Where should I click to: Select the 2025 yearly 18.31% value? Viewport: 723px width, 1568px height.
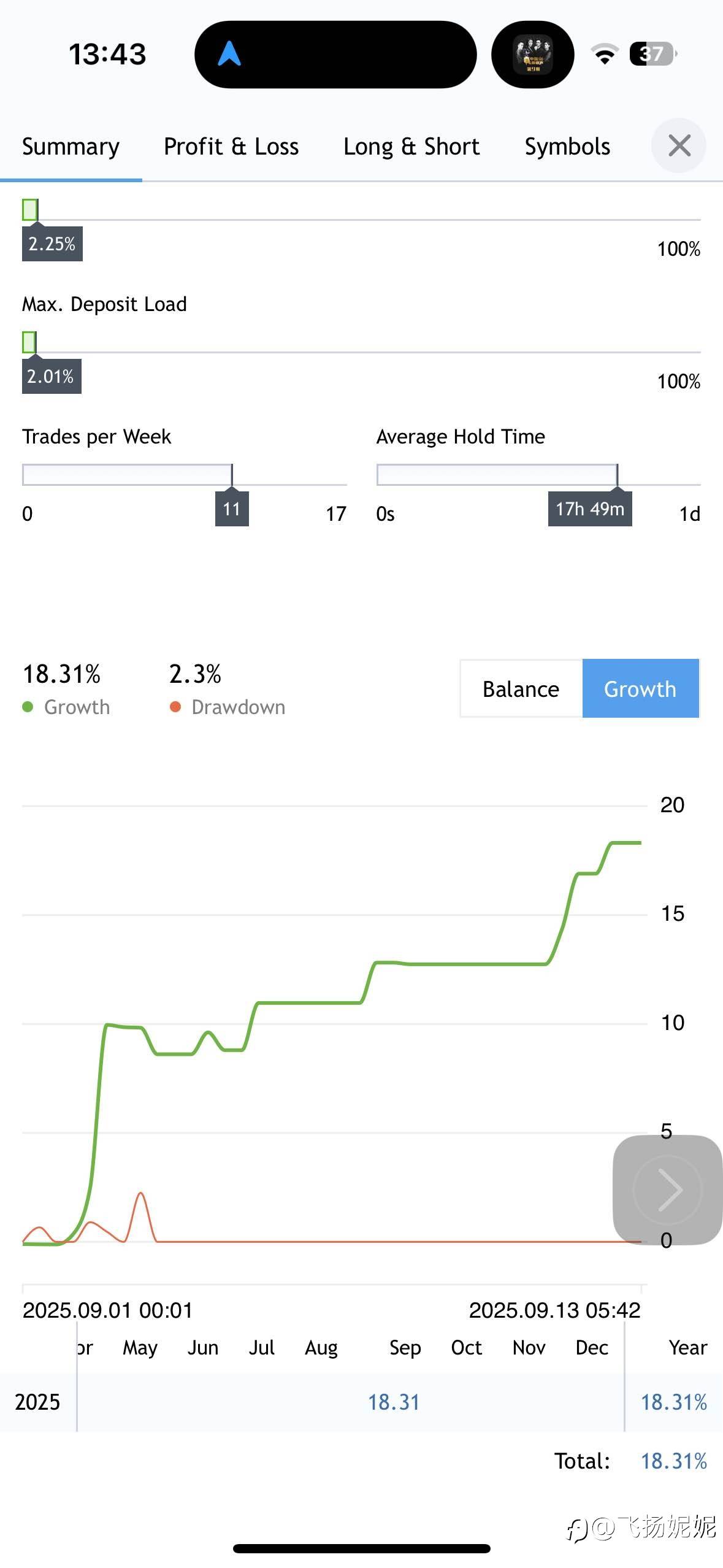click(x=674, y=1402)
